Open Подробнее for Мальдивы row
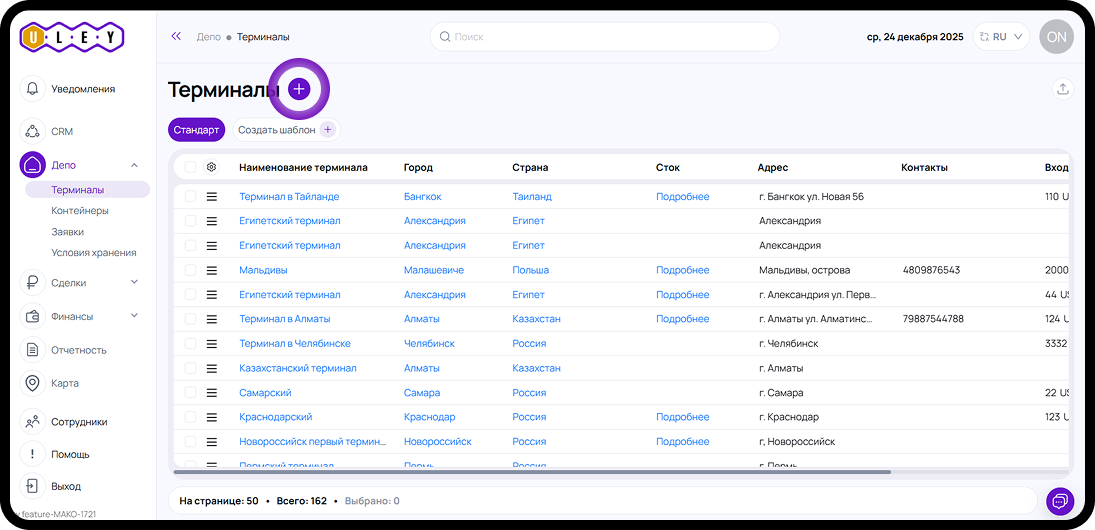This screenshot has height=530, width=1095. click(682, 270)
